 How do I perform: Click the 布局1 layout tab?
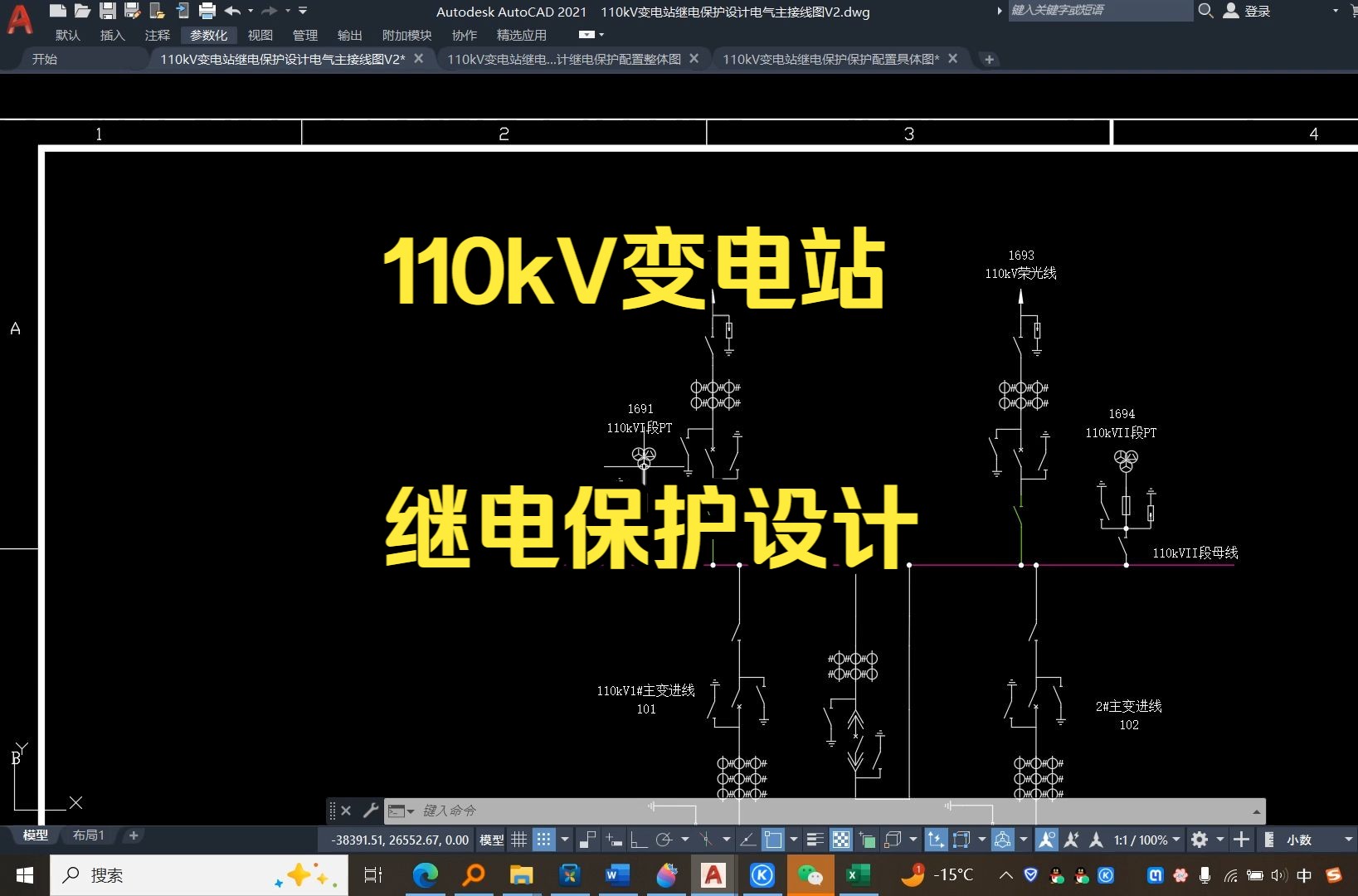click(x=87, y=835)
